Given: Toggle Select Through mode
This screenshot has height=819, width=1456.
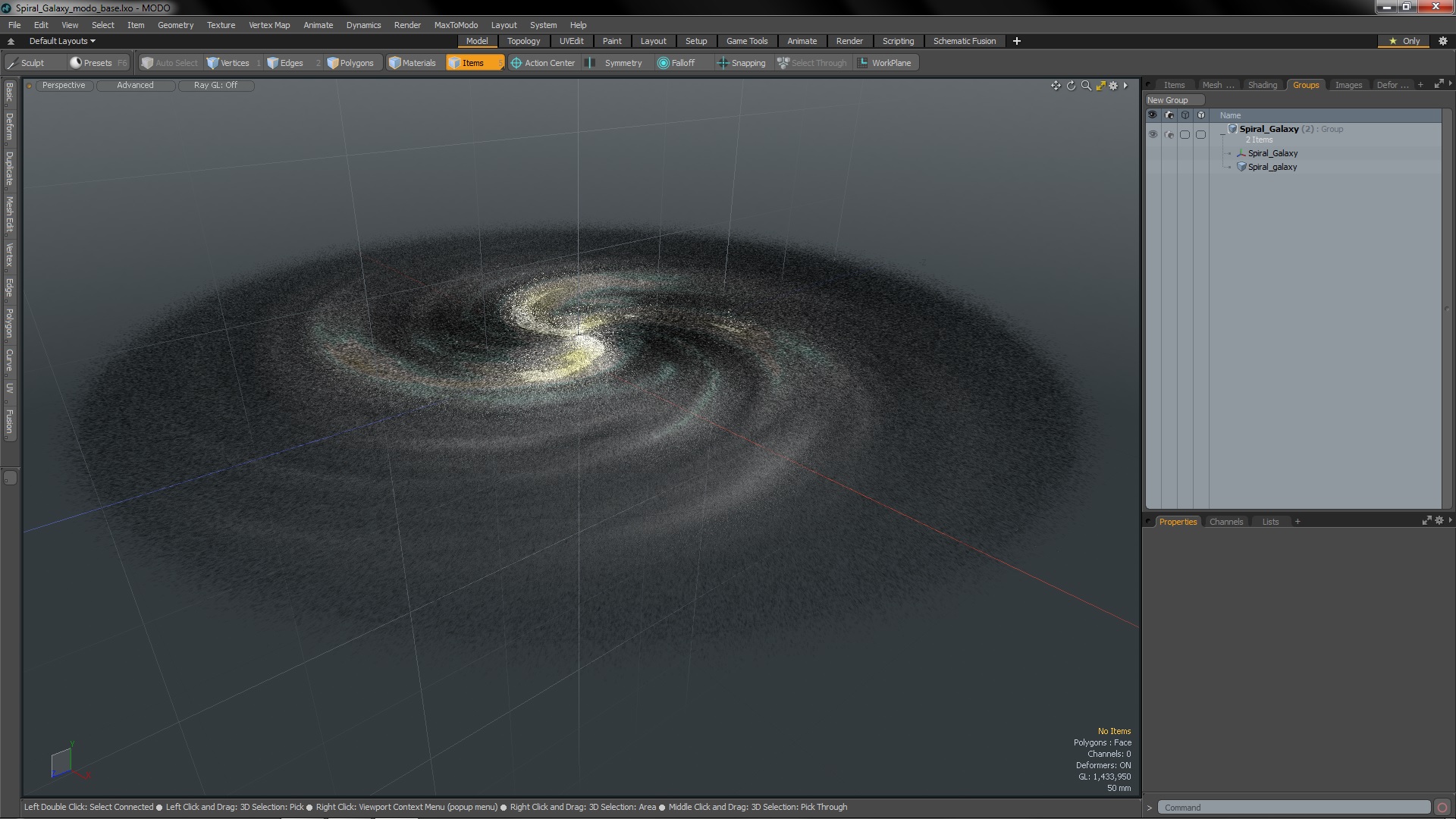Looking at the screenshot, I should [x=812, y=63].
